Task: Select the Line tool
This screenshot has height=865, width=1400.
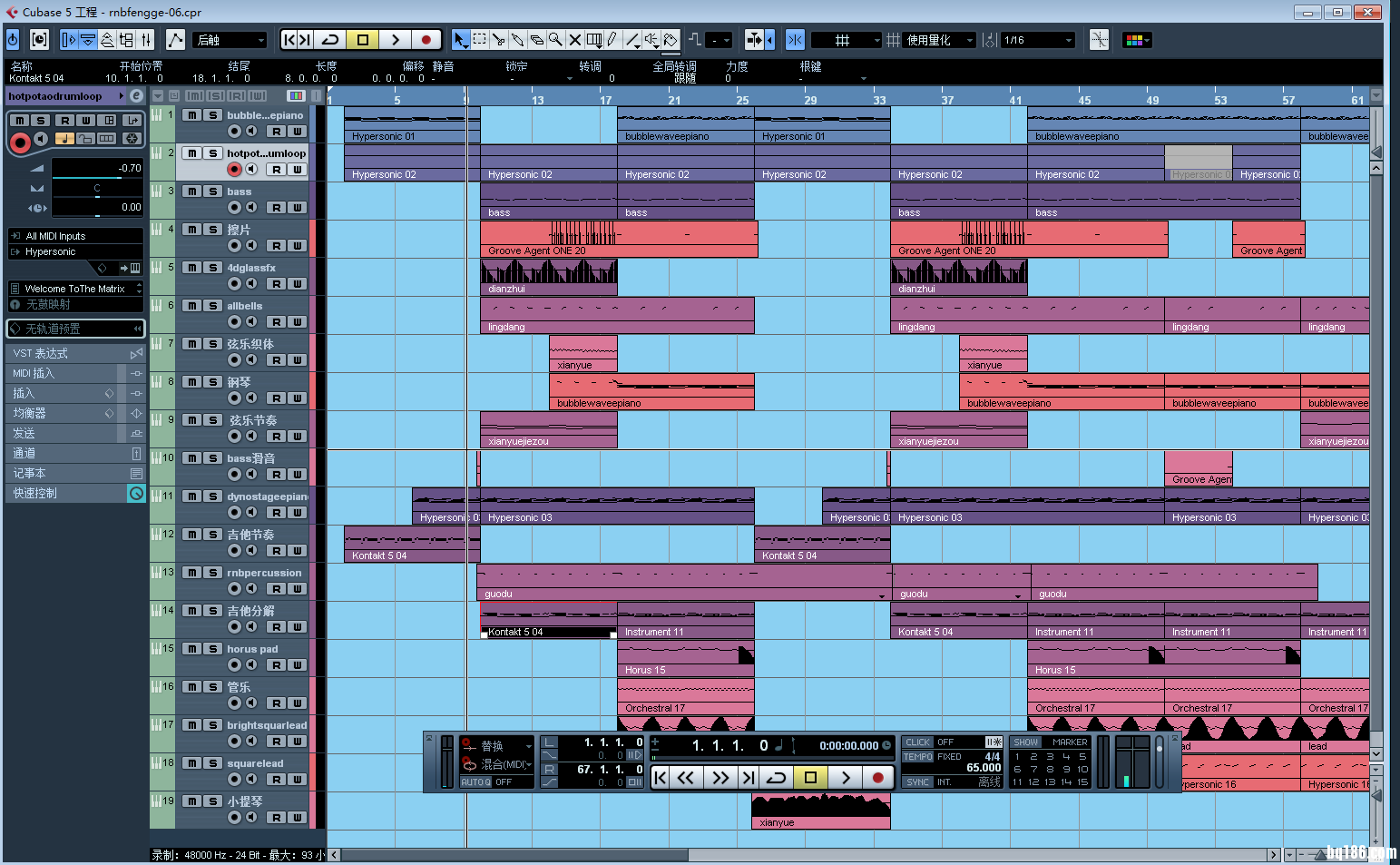Action: (x=632, y=40)
